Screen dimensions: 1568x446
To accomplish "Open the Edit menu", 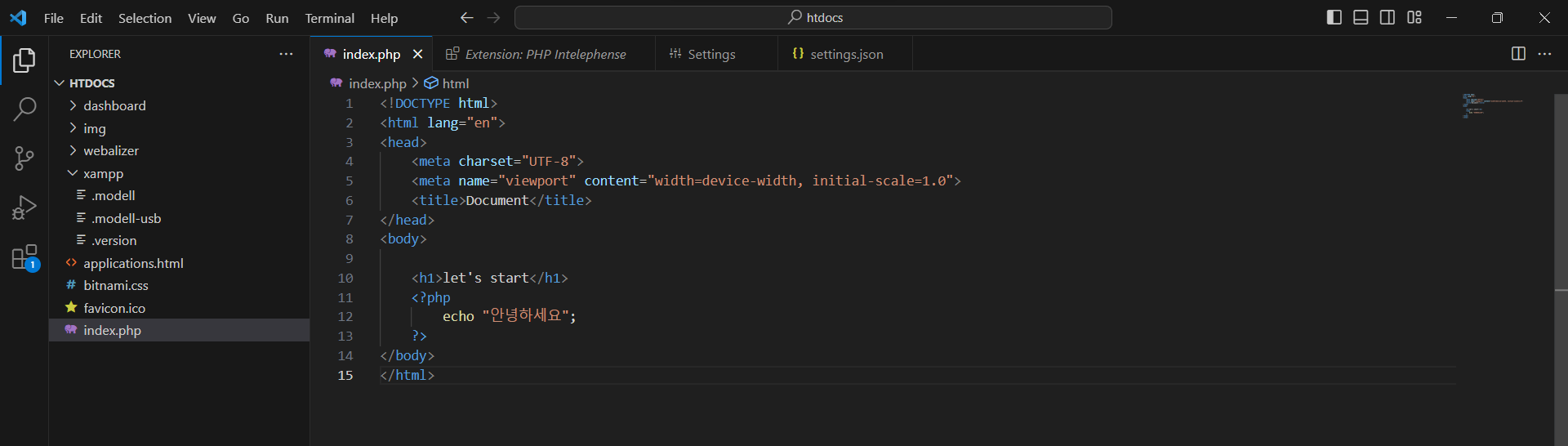I will (91, 18).
